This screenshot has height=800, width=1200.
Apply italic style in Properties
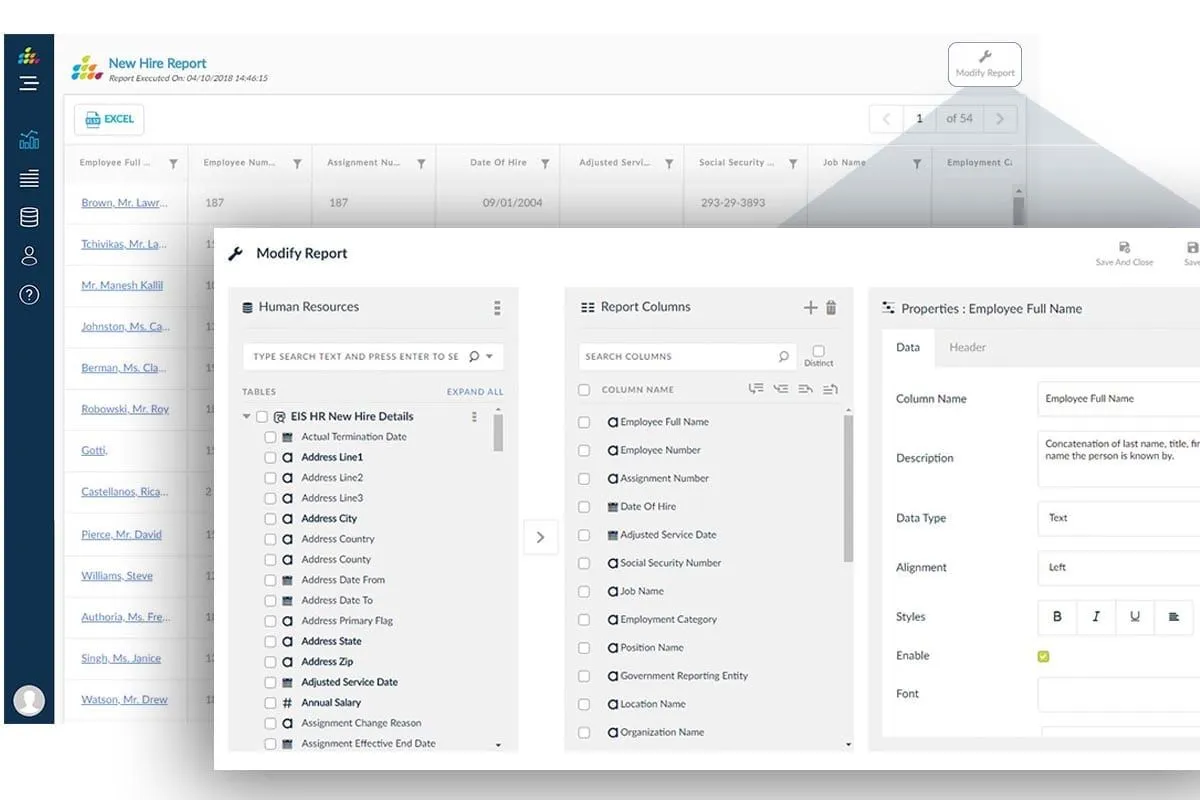pyautogui.click(x=1096, y=617)
